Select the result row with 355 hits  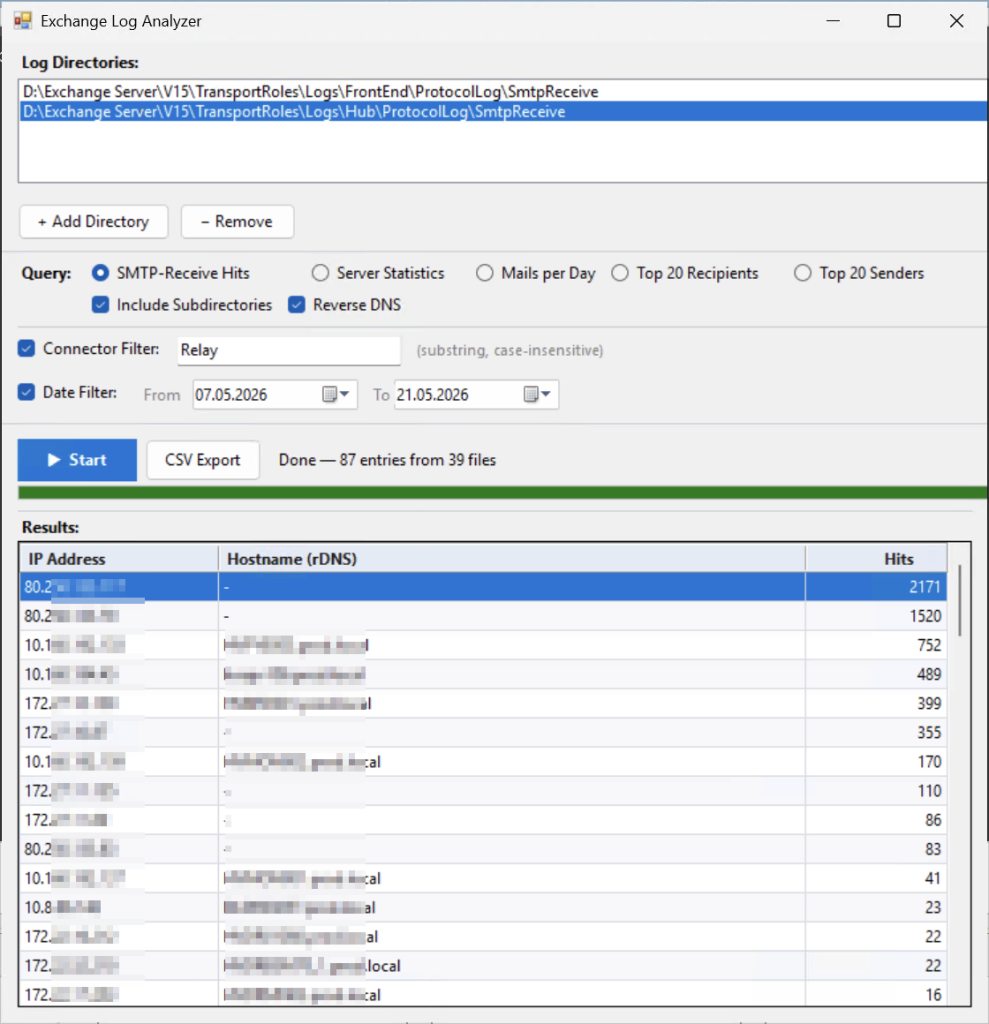483,732
